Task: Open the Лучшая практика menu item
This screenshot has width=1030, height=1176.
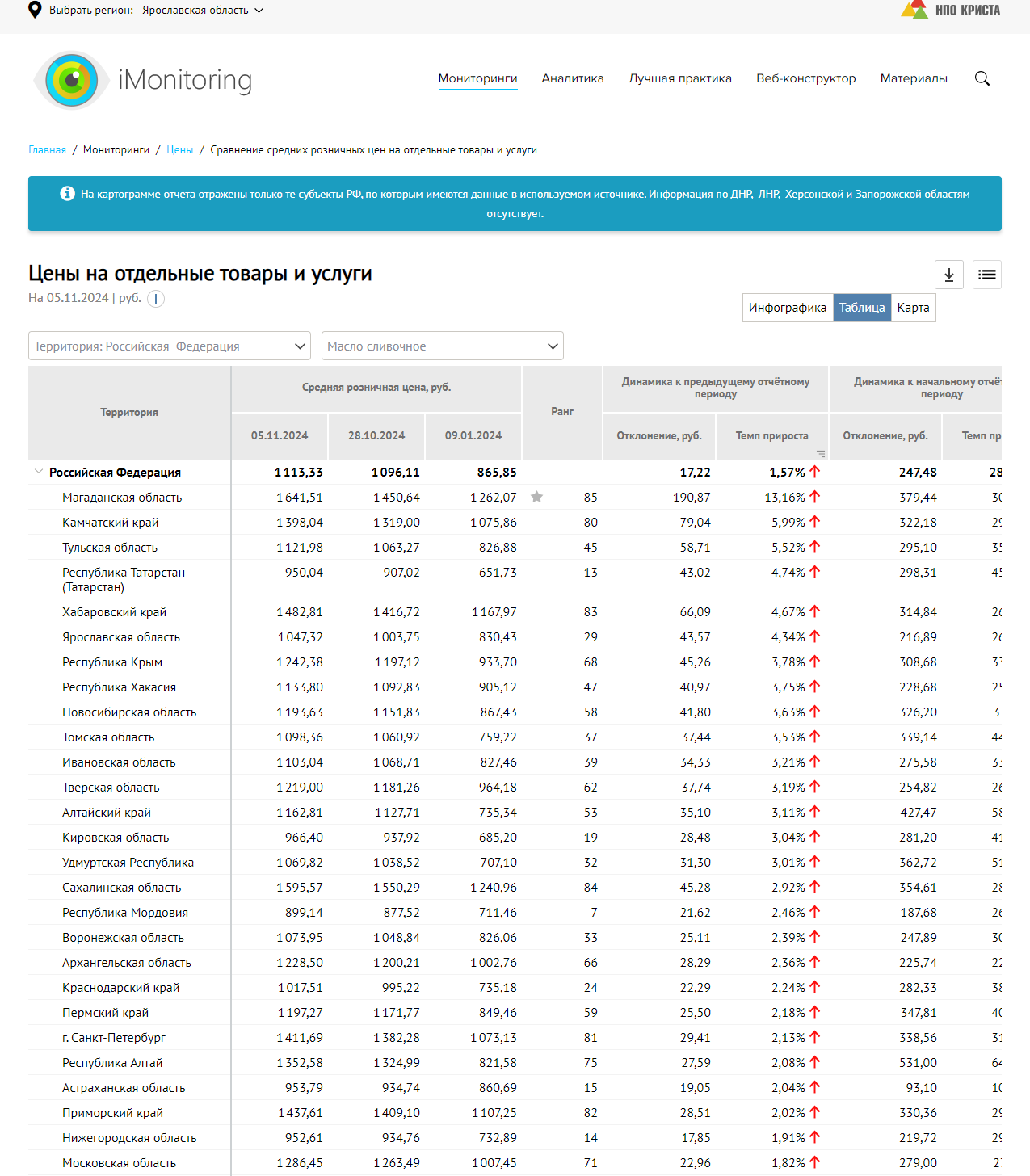Action: tap(680, 78)
